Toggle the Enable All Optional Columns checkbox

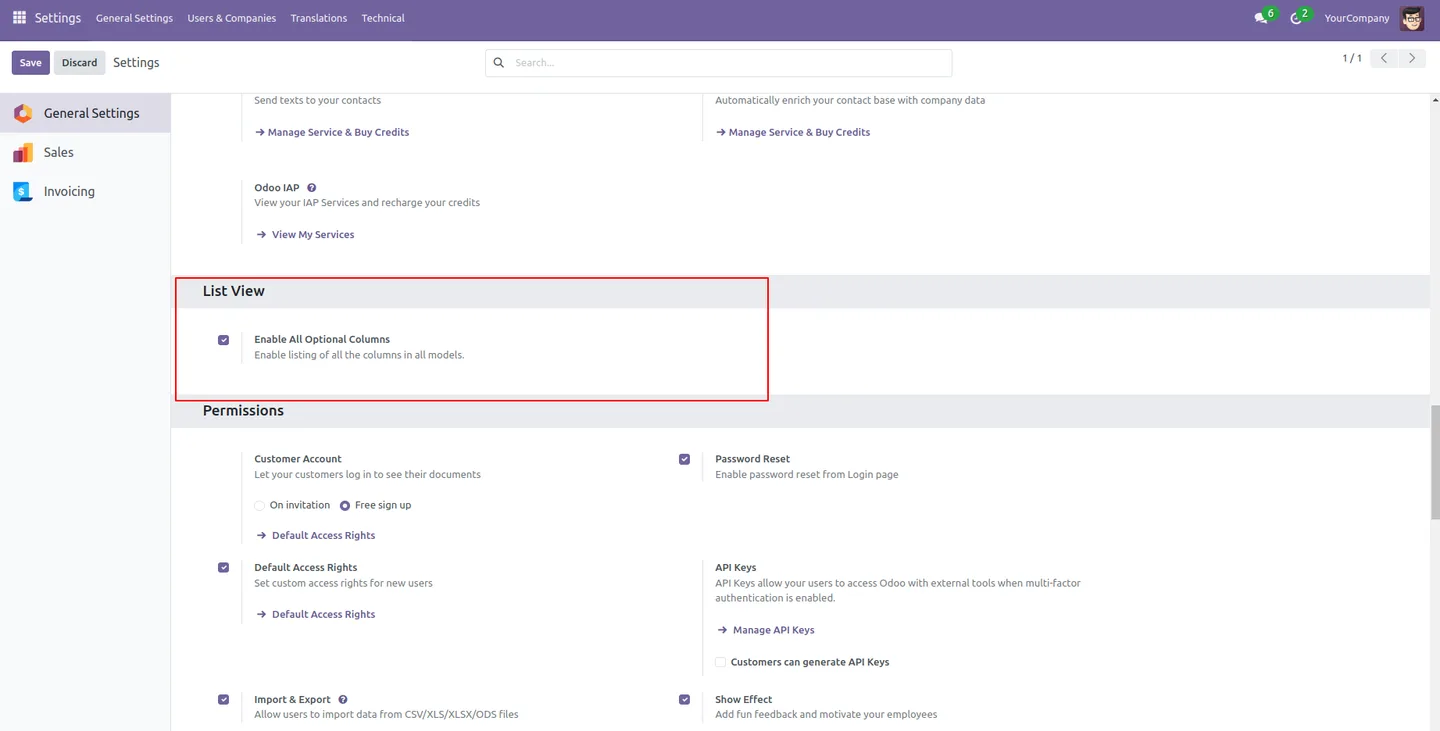pyautogui.click(x=223, y=340)
